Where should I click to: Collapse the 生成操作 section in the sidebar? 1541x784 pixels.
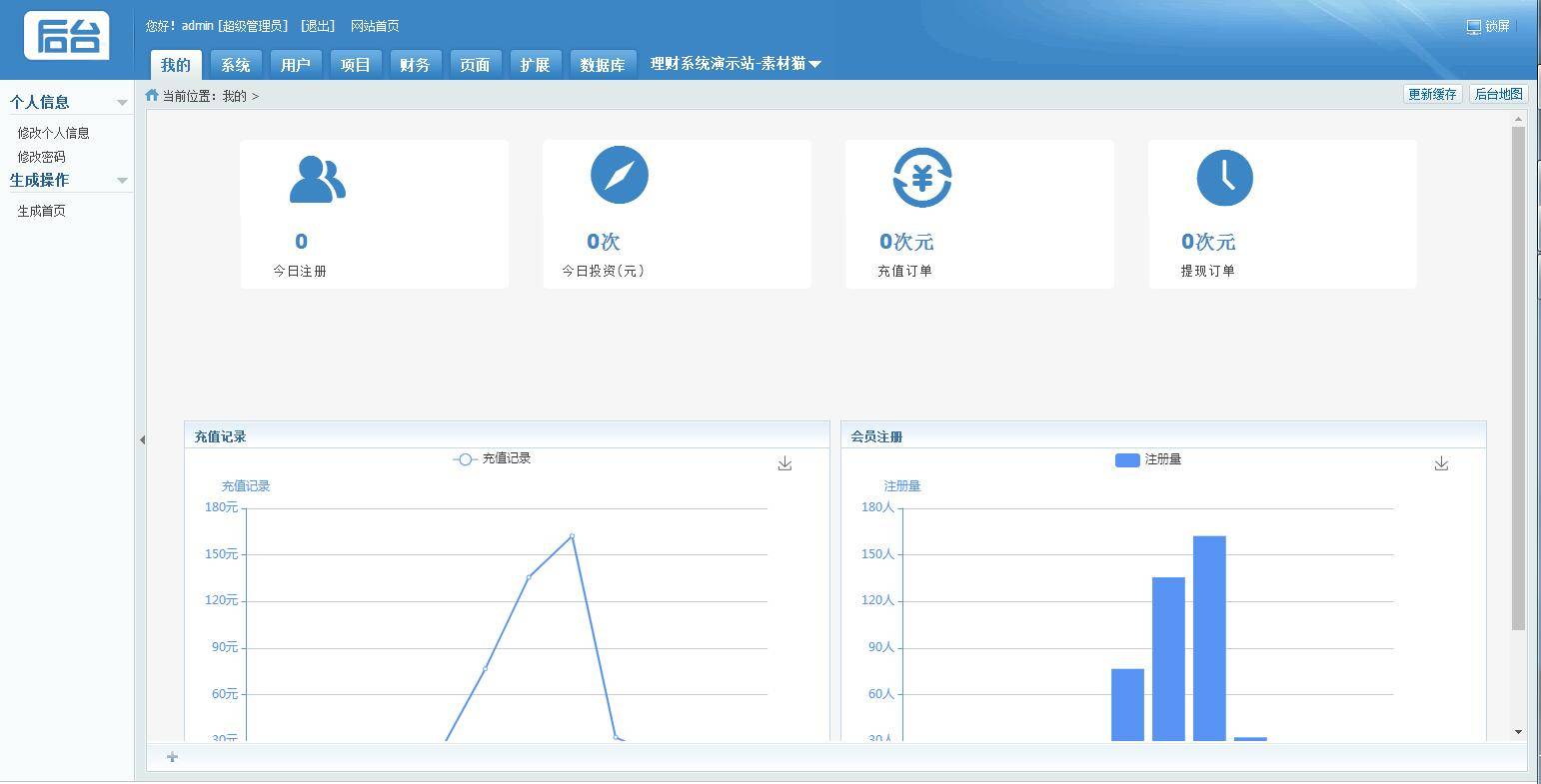pyautogui.click(x=122, y=180)
